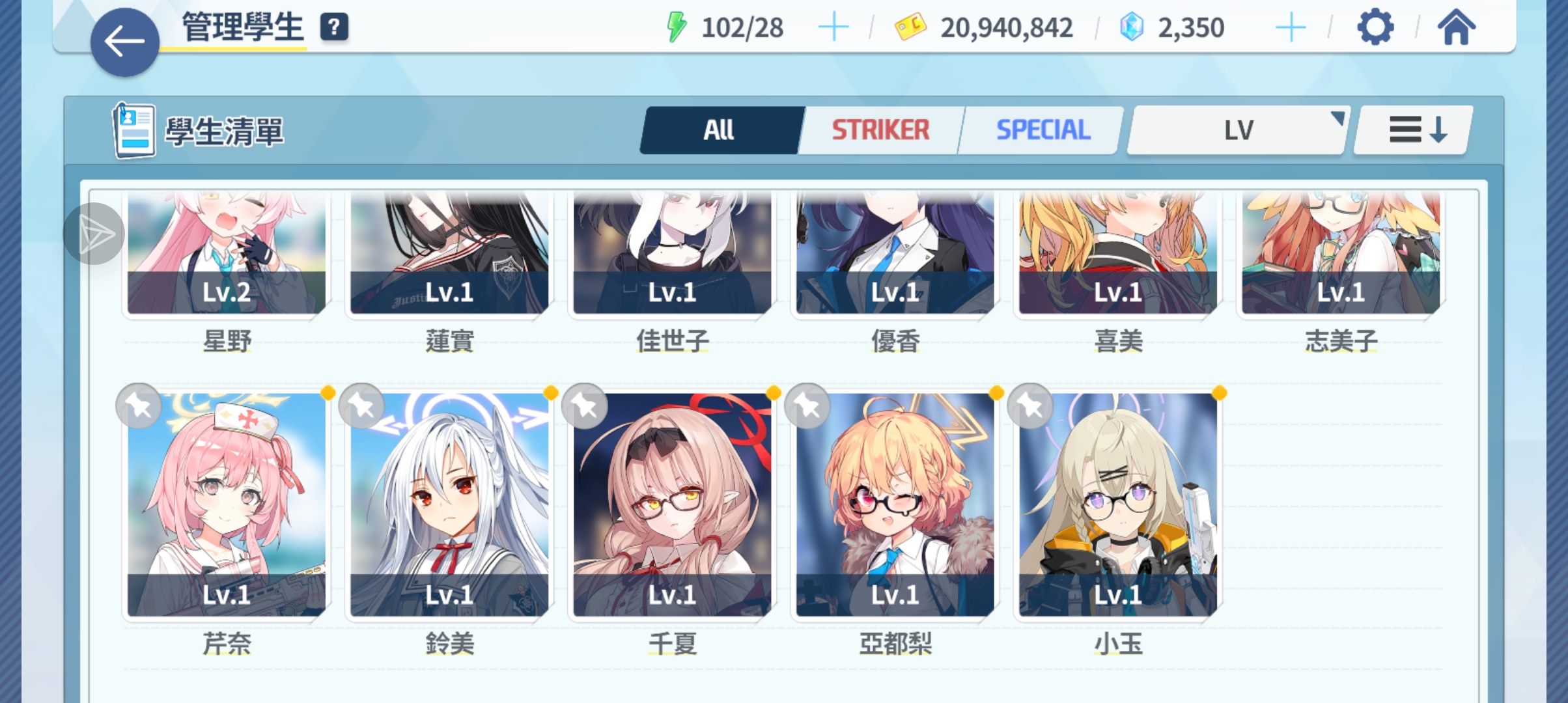Toggle the pin on 千夏's card

[x=584, y=406]
